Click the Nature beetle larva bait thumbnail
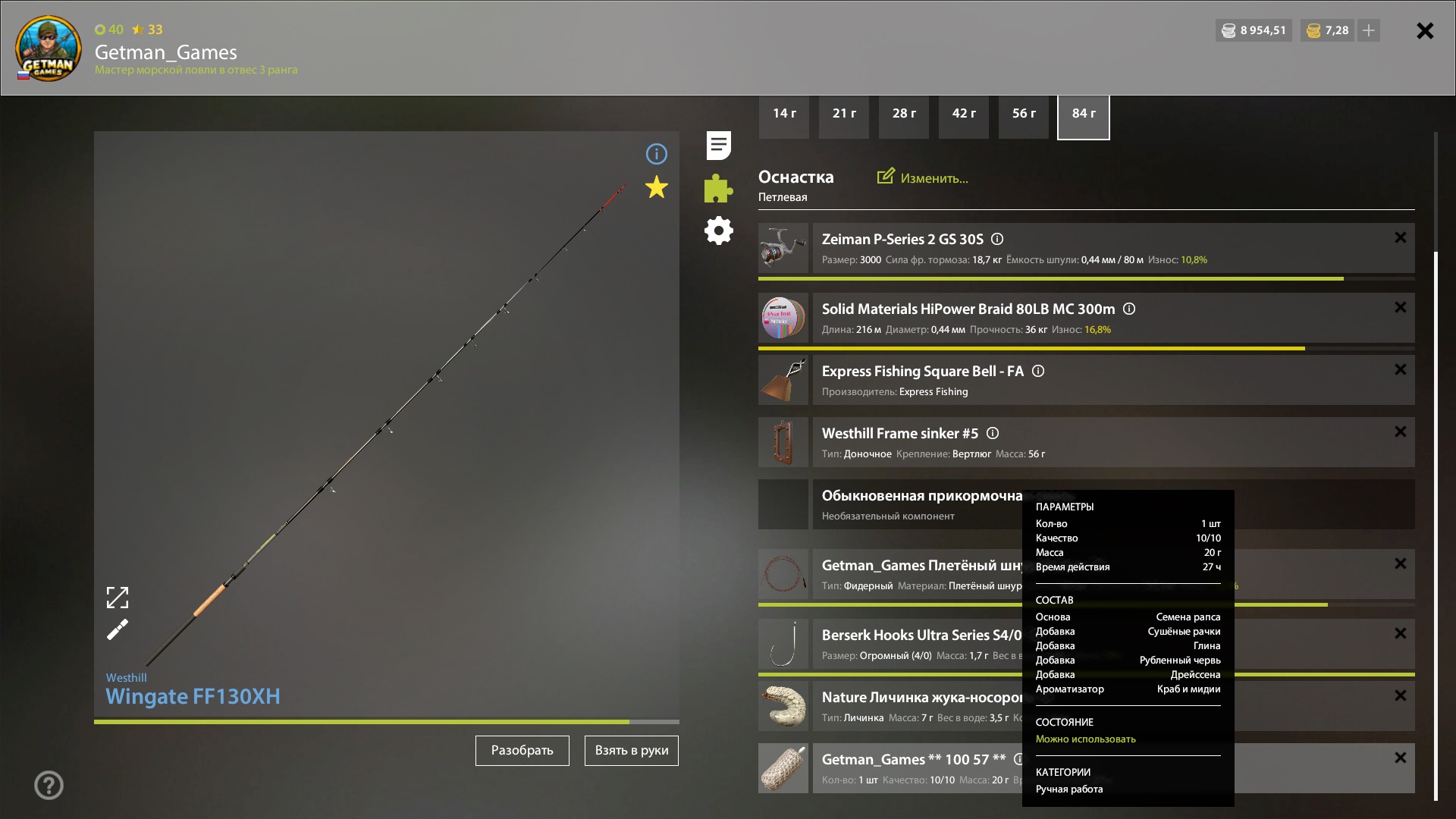Screen dimensions: 1456x819 click(783, 706)
